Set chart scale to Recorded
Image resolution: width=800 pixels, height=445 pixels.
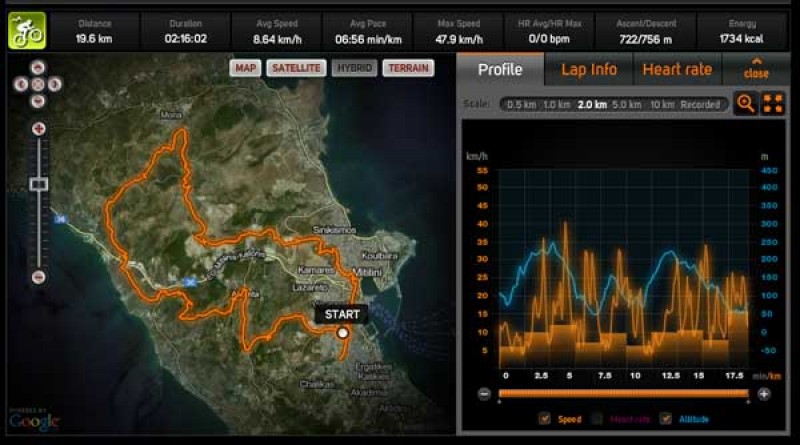[x=700, y=105]
